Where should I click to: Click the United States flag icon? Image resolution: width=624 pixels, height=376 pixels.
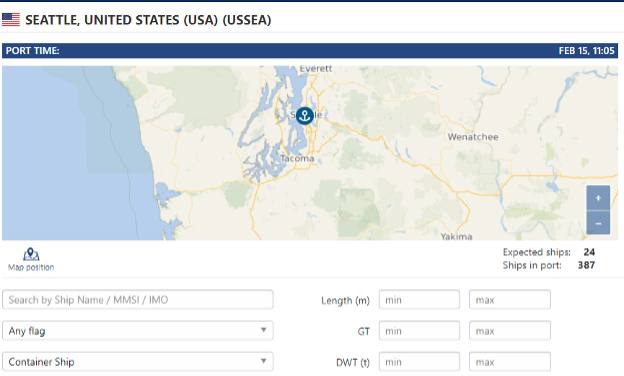(11, 19)
